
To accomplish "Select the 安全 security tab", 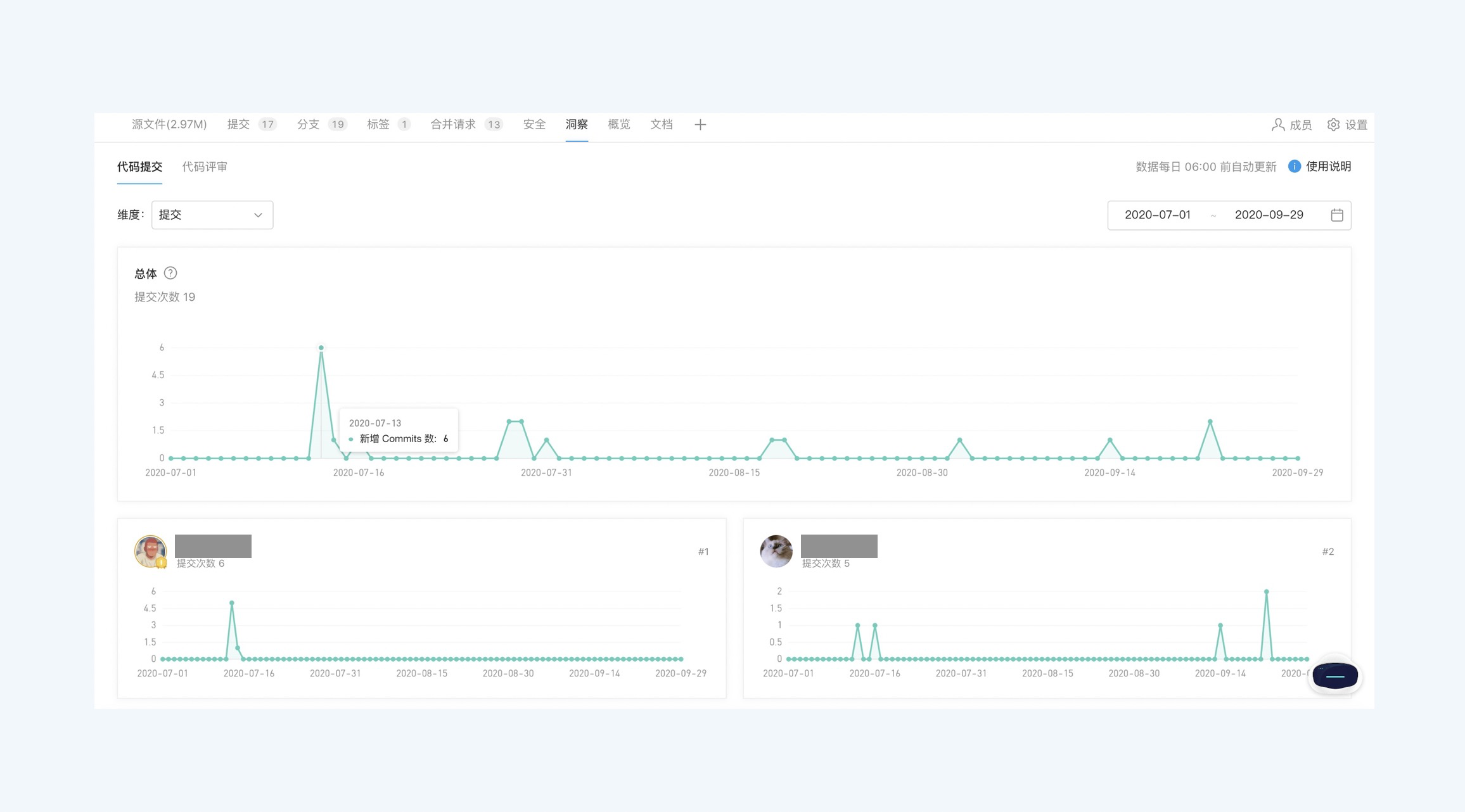I will (534, 125).
